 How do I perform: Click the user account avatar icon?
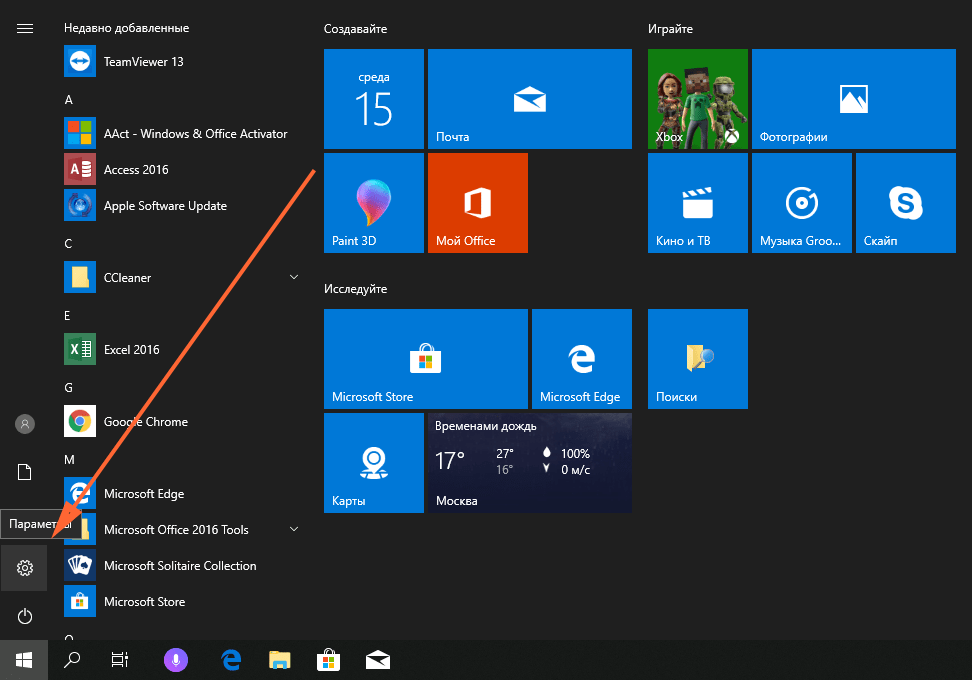[x=25, y=424]
